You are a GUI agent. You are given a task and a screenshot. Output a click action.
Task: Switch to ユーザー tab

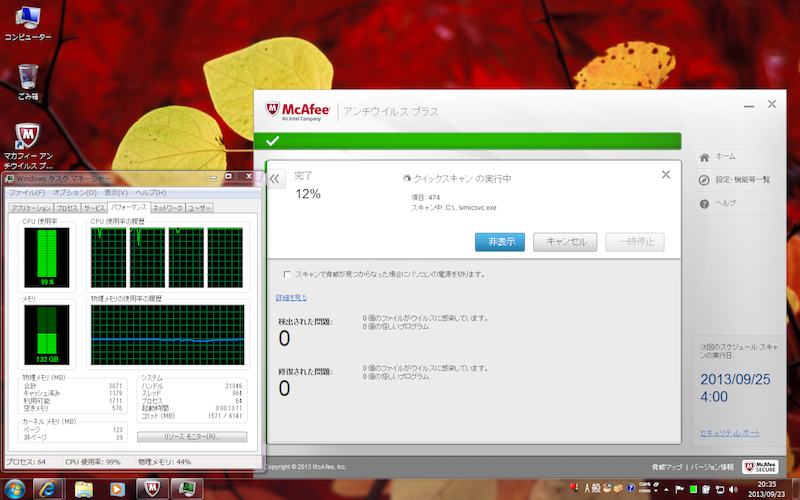(x=199, y=208)
